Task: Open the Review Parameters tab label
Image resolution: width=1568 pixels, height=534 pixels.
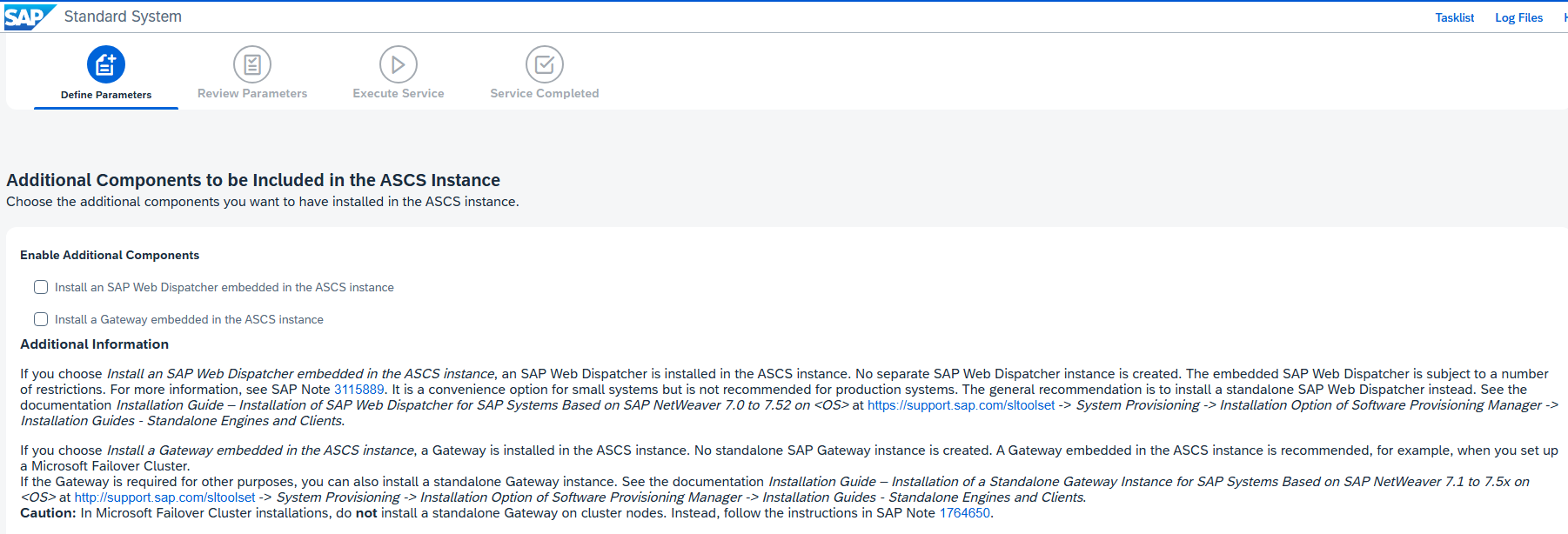Action: 252,94
